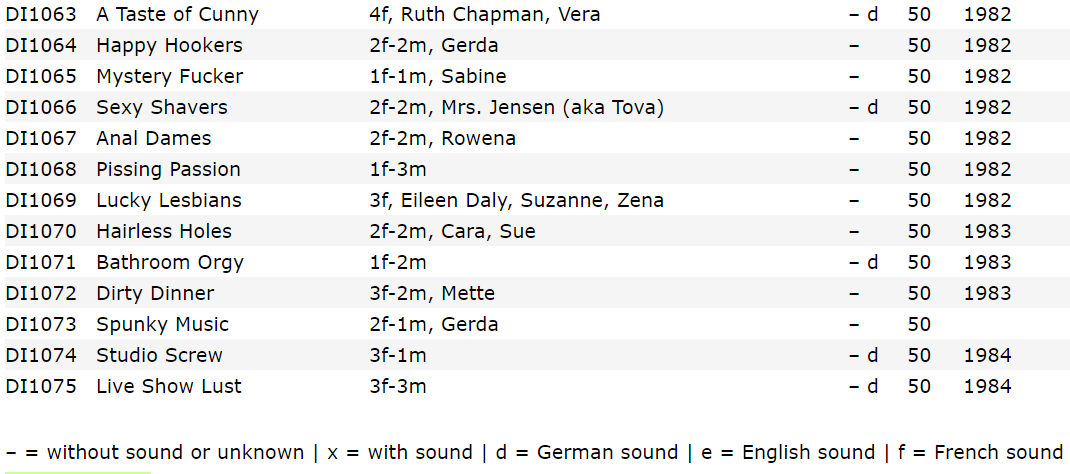The height and width of the screenshot is (474, 1070).
Task: Select 'Spunky Music' title text
Action: (162, 325)
